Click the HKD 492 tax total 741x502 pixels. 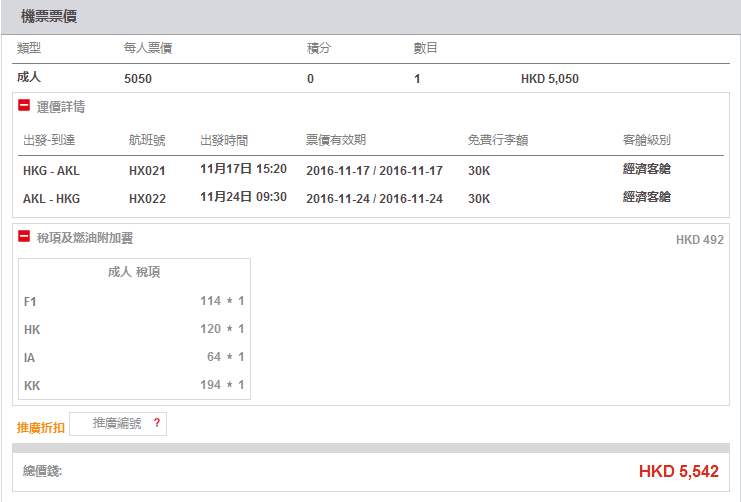tap(699, 240)
